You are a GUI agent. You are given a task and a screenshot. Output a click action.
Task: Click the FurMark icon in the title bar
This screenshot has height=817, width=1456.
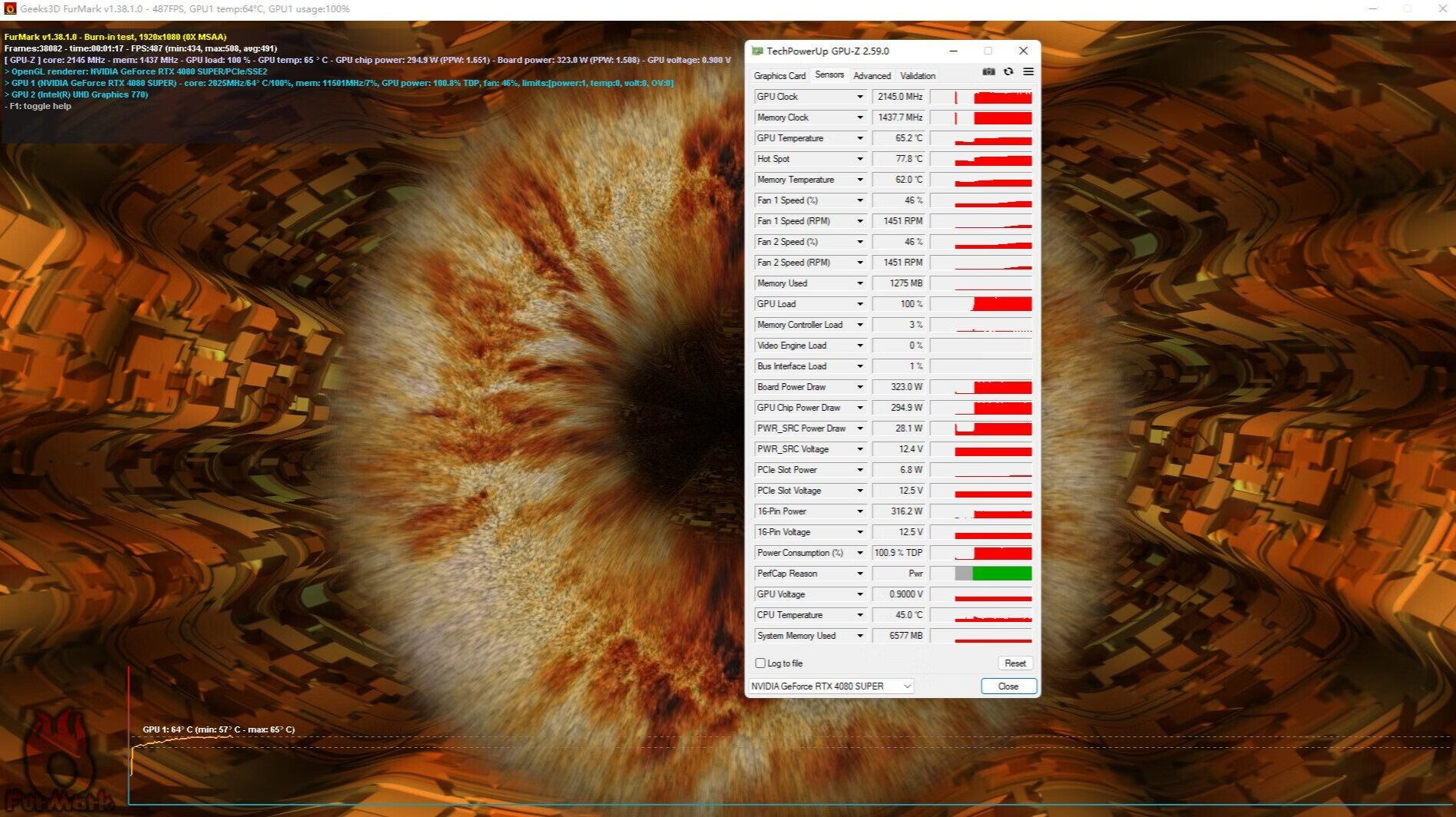pos(10,9)
